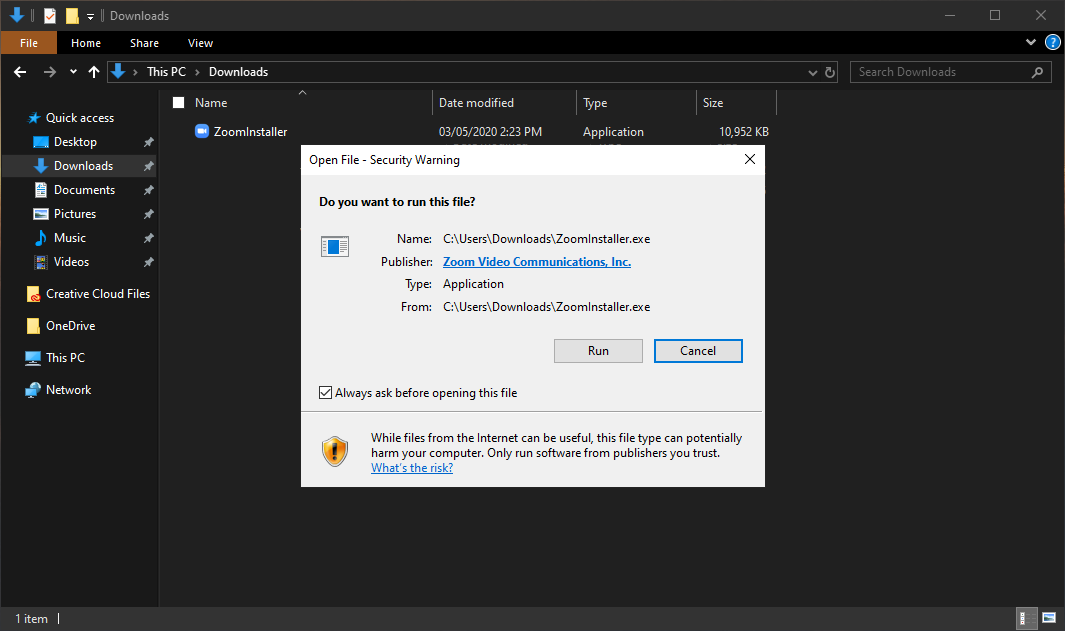Switch to large icons view in status bar
The height and width of the screenshot is (631, 1065).
1049,618
